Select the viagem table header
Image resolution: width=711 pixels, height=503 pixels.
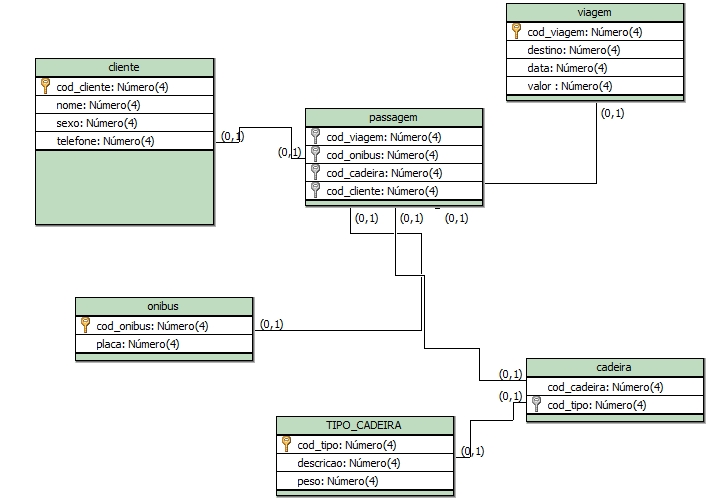tap(594, 12)
